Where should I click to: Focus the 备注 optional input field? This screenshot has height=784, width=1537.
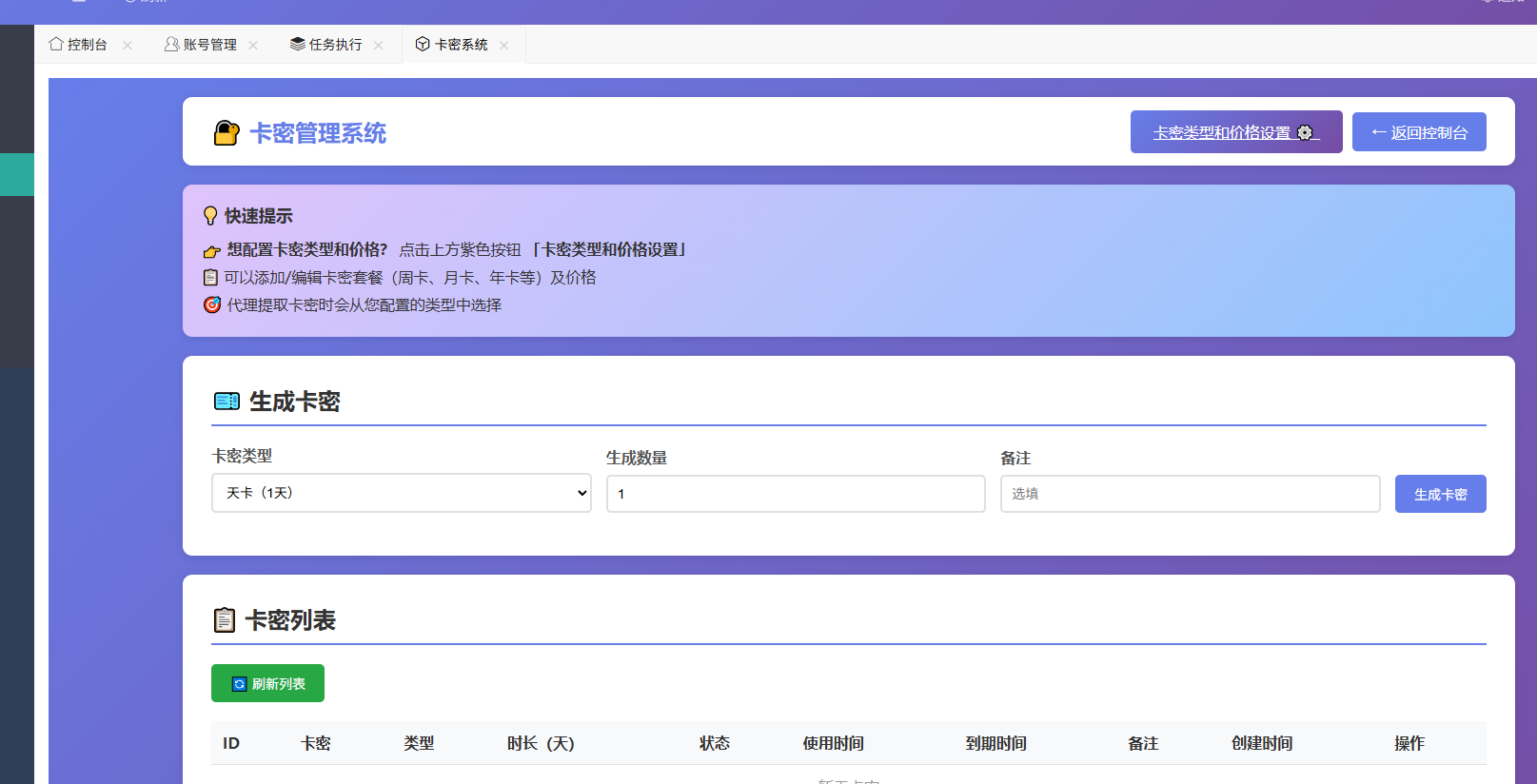click(1190, 494)
